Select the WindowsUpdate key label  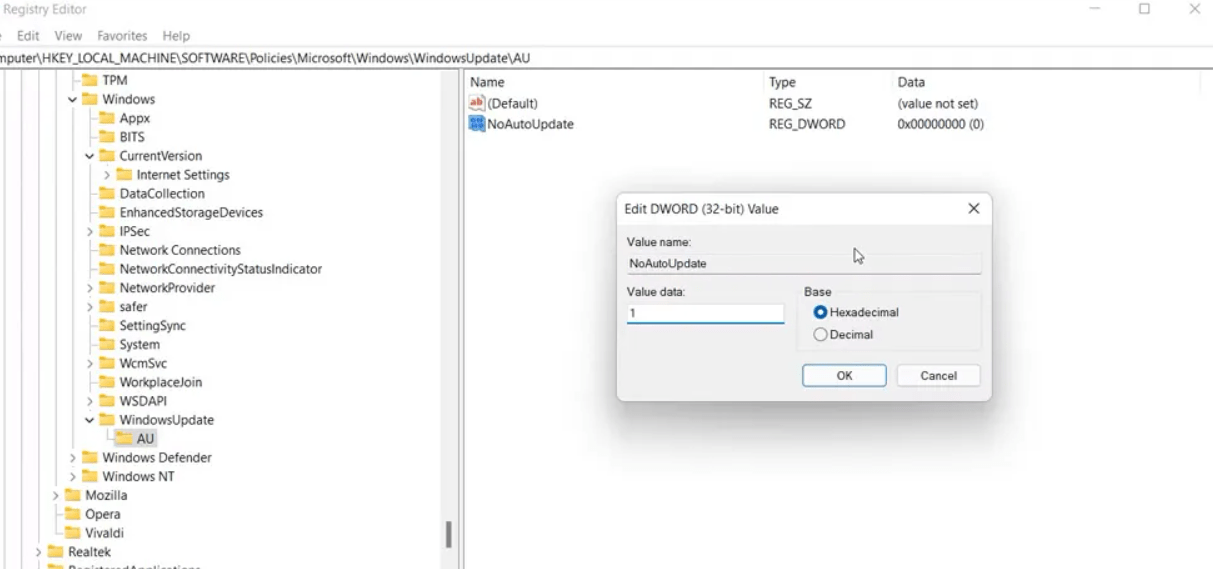click(167, 420)
